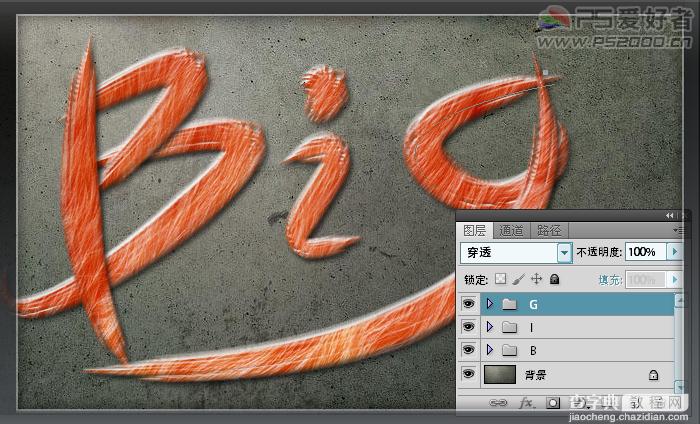700x424 pixels.
Task: Select the G group folder icon
Action: 509,304
